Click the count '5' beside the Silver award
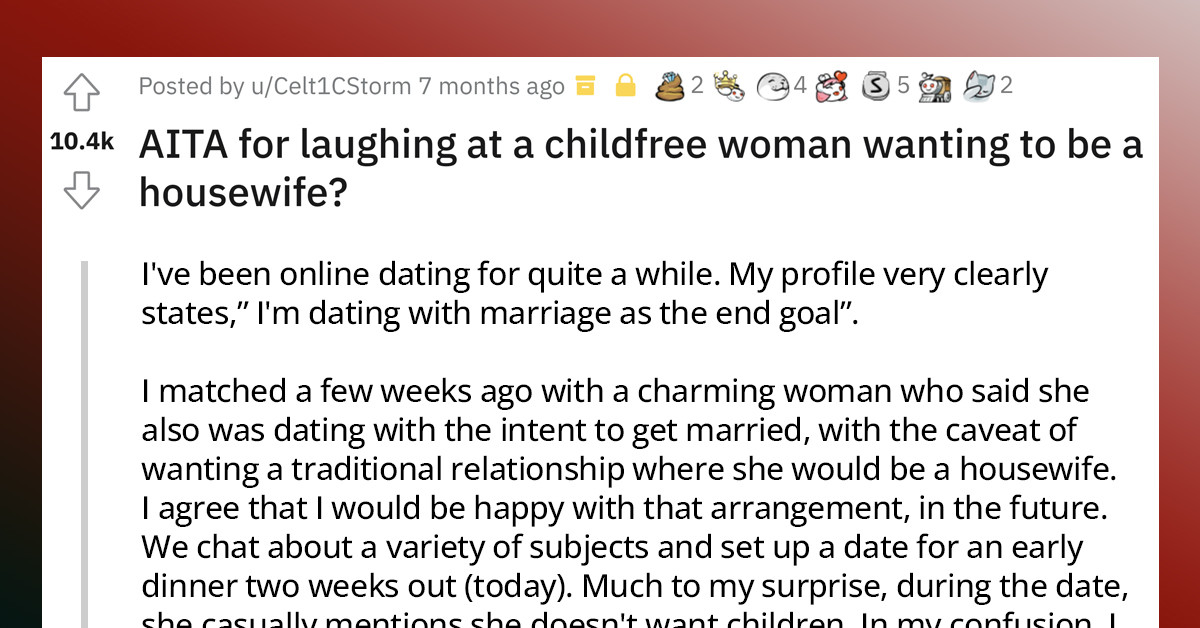Viewport: 1200px width, 628px height. 903,85
